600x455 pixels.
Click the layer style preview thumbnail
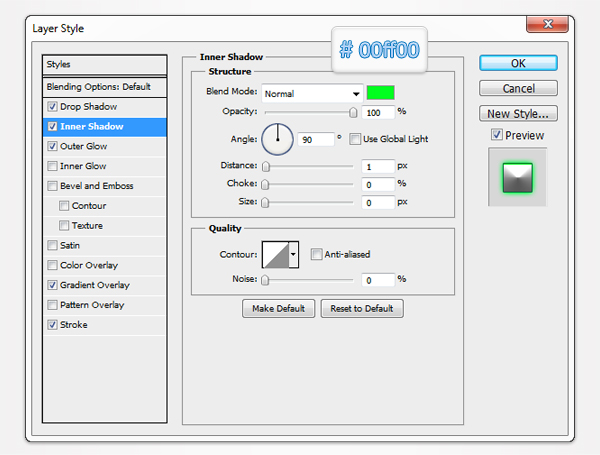[518, 176]
